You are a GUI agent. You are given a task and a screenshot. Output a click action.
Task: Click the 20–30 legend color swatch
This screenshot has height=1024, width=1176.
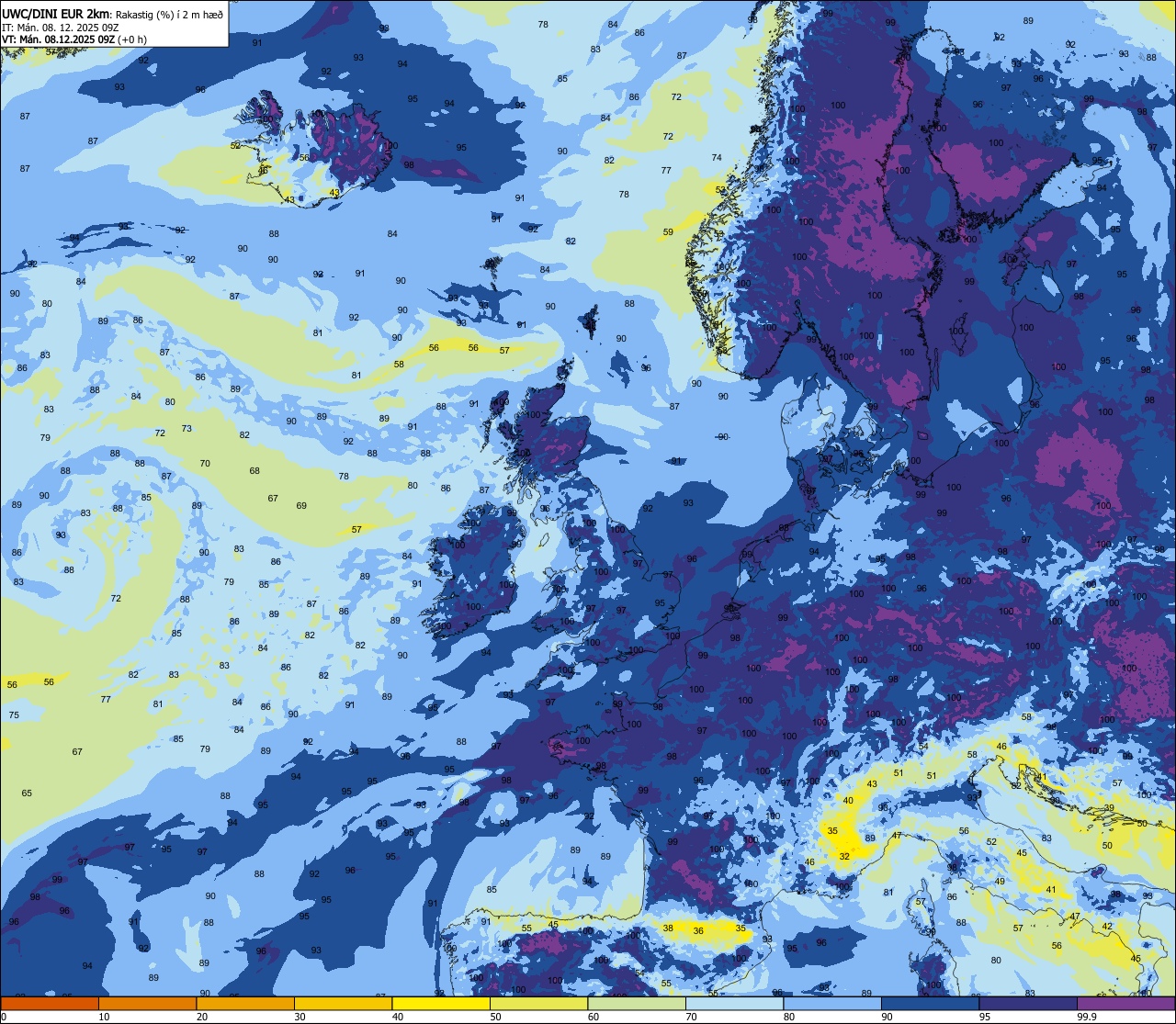click(x=245, y=1003)
